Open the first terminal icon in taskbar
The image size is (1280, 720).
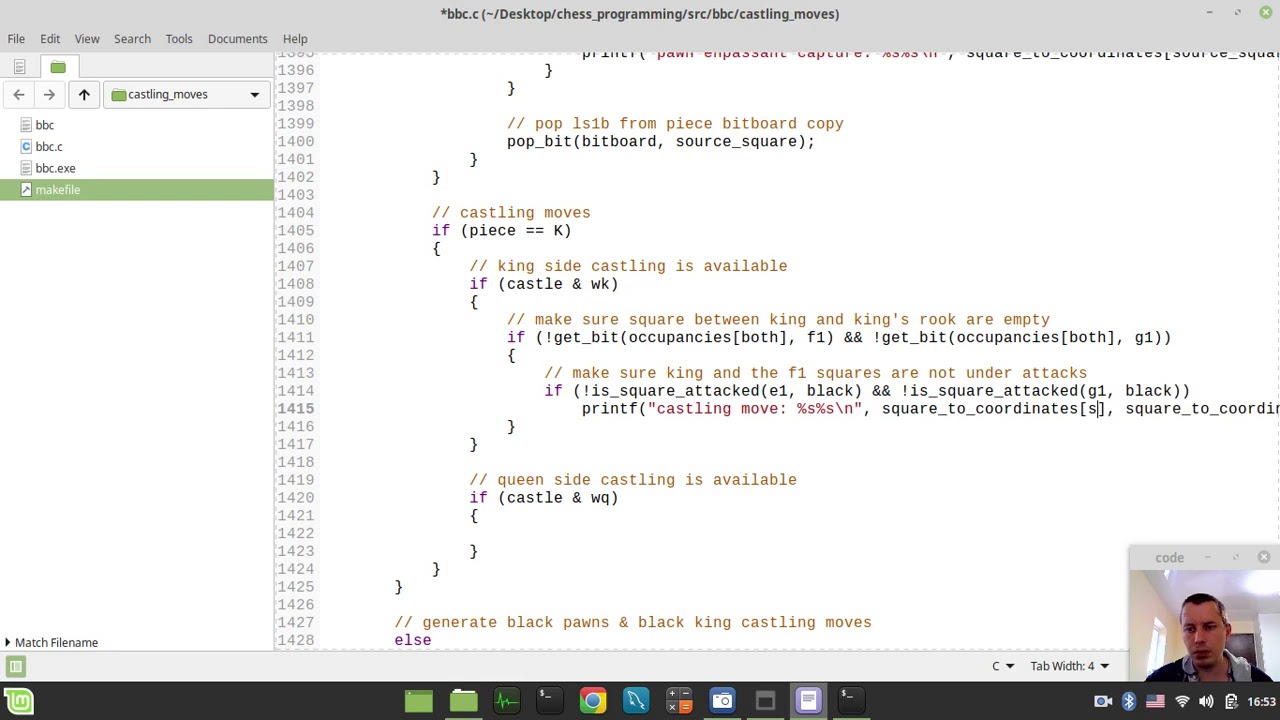548,701
